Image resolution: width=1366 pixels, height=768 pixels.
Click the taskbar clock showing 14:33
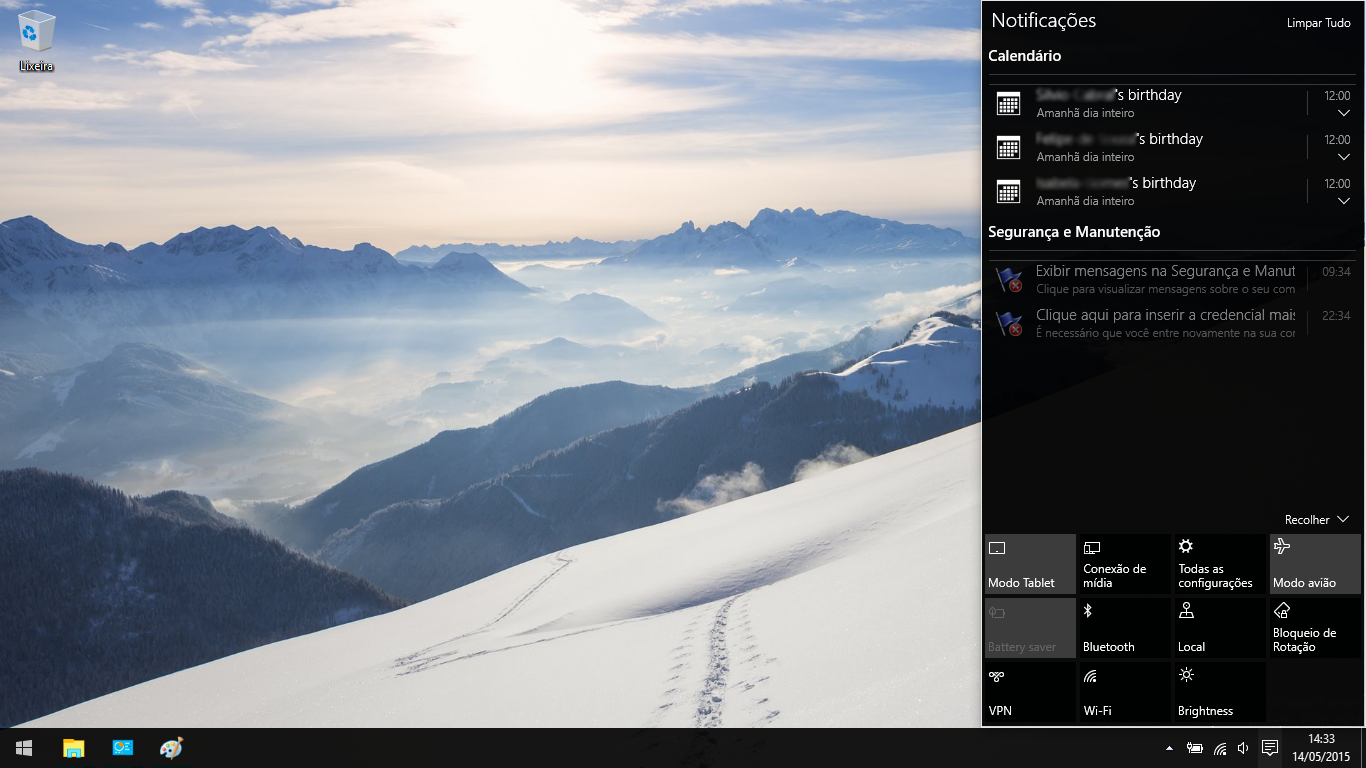coord(1321,748)
